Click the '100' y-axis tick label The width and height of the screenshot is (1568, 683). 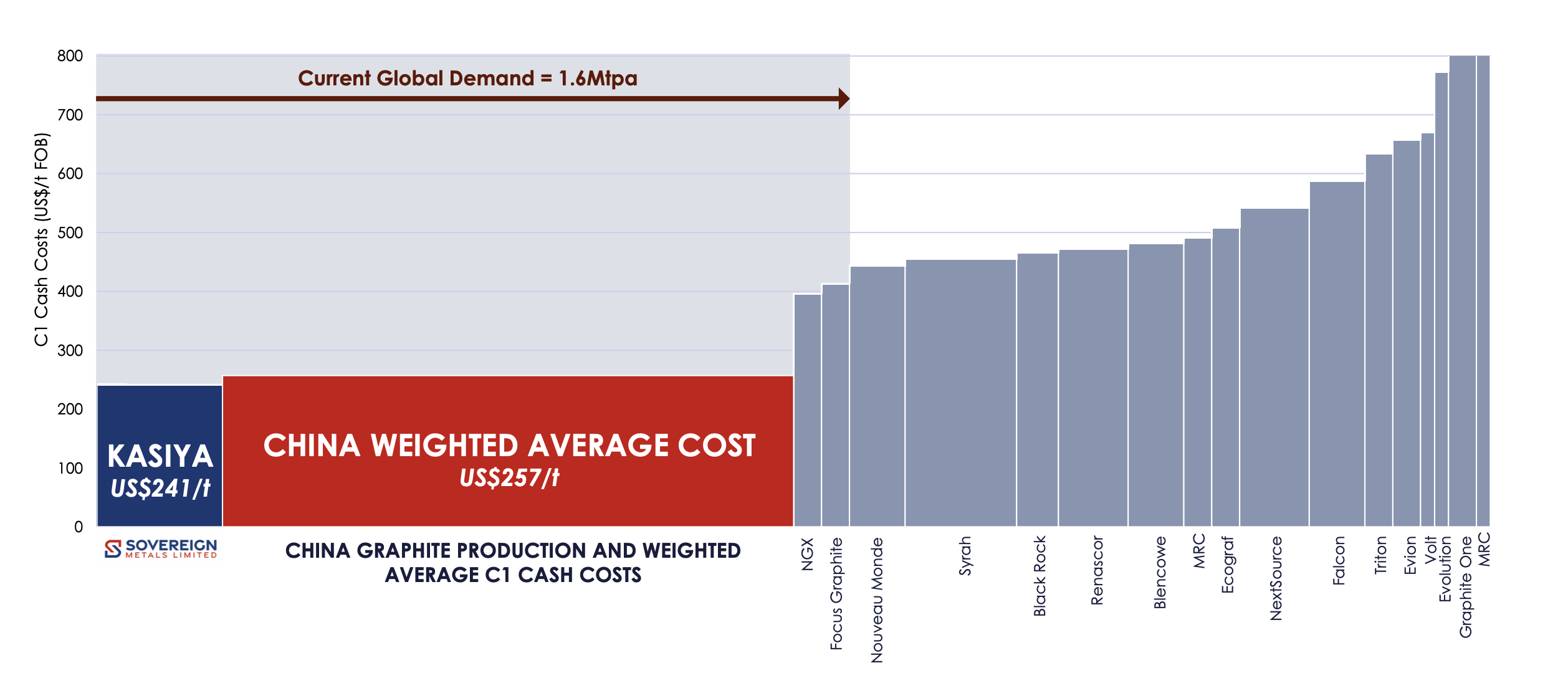[70, 468]
